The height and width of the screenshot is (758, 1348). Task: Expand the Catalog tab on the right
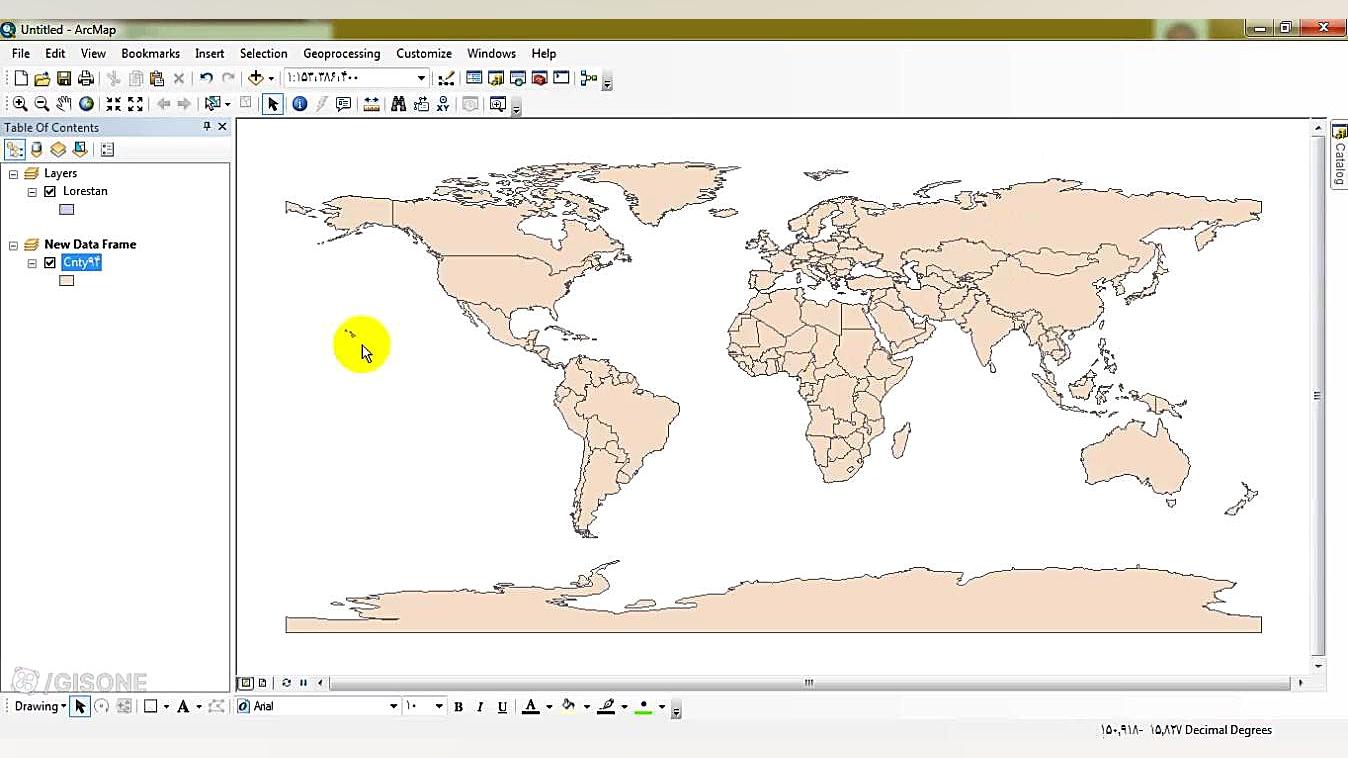tap(1339, 153)
